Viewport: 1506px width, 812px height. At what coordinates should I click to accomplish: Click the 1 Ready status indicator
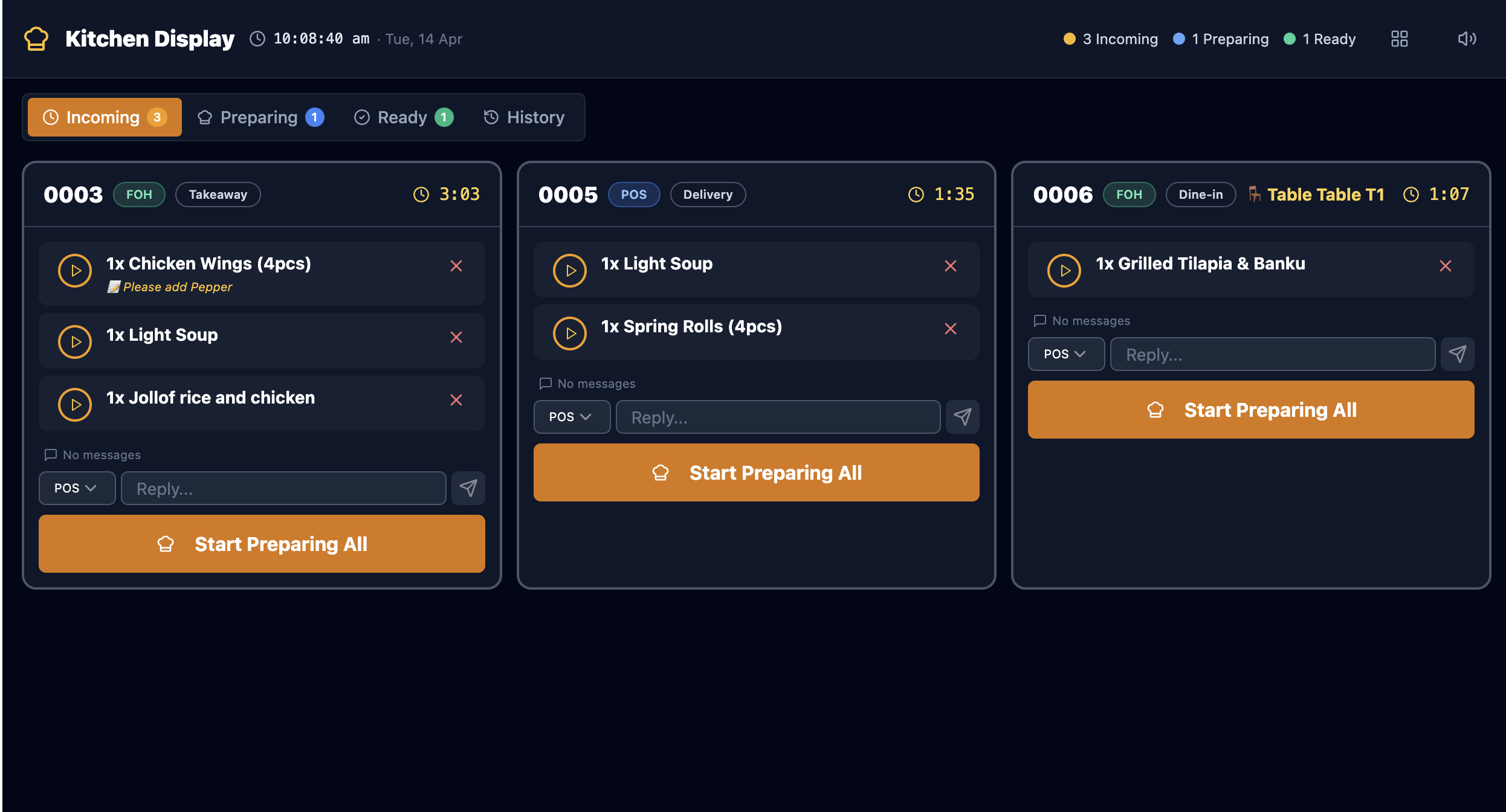point(1320,39)
